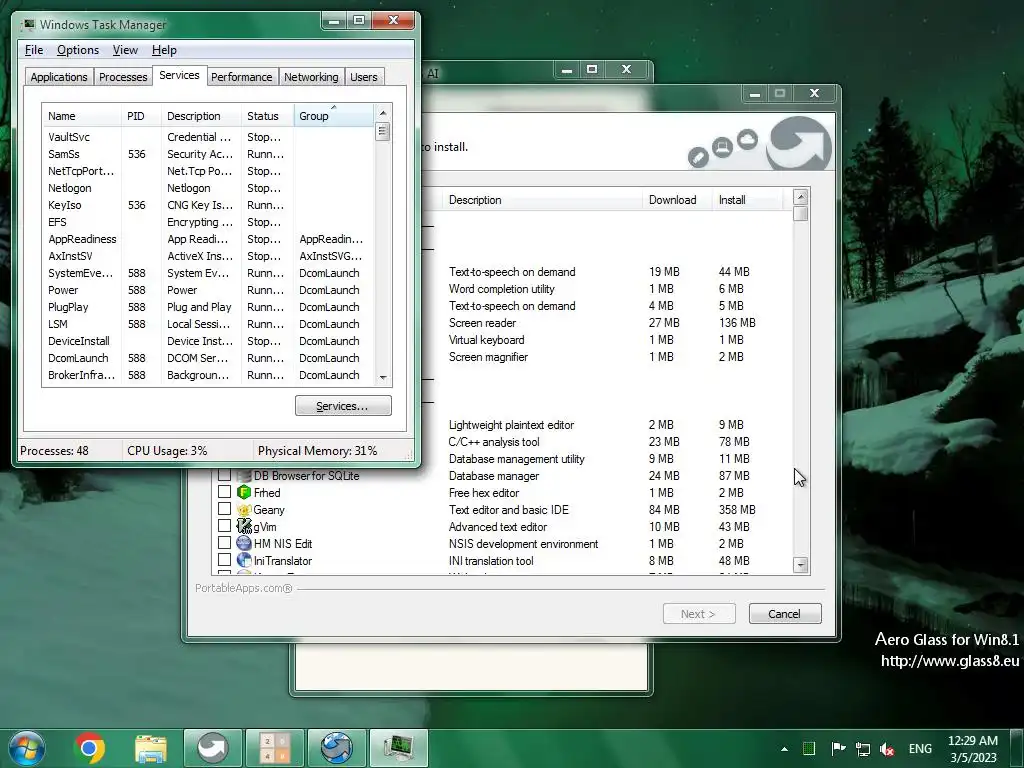
Task: Switch to Task Manager taskbar icon
Action: tap(398, 748)
